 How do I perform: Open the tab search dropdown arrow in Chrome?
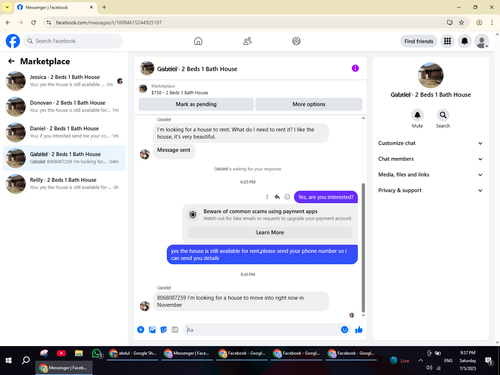[7, 7]
